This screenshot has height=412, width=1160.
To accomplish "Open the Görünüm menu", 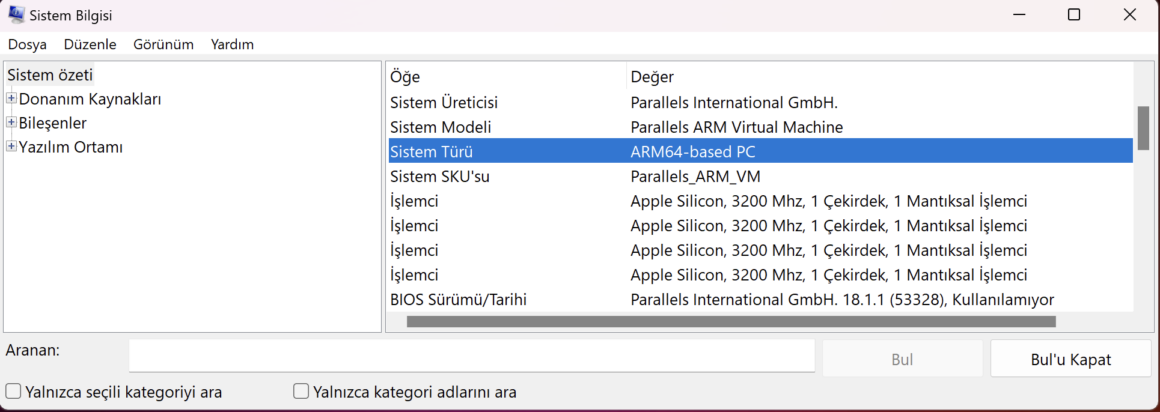I will point(163,44).
